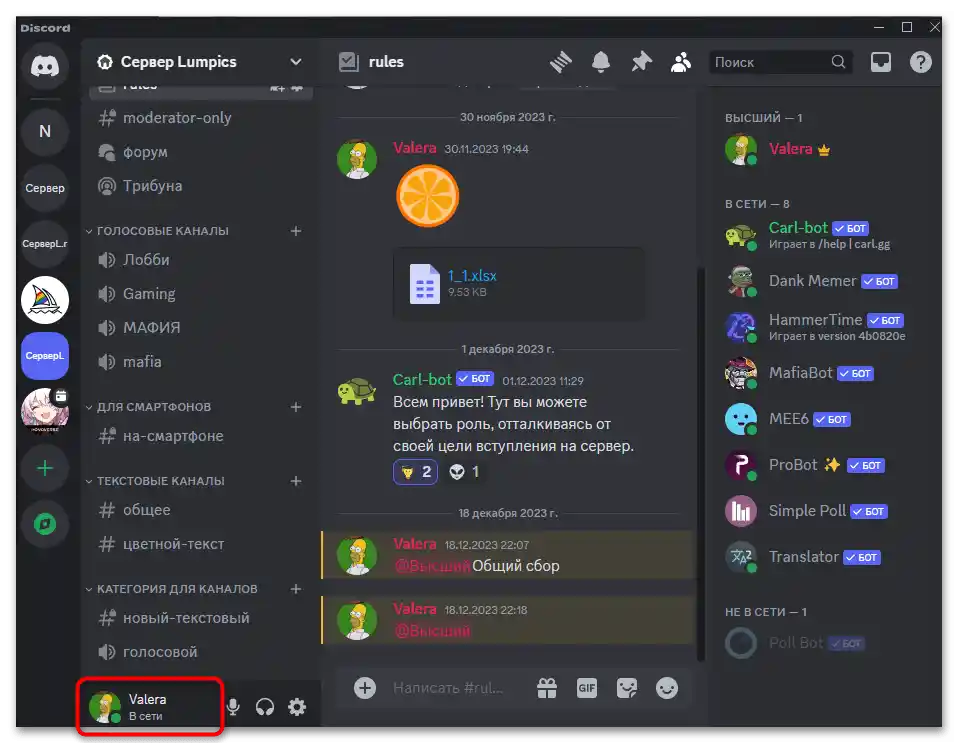The width and height of the screenshot is (958, 743).
Task: Join the Gaming voice channel
Action: (201, 294)
